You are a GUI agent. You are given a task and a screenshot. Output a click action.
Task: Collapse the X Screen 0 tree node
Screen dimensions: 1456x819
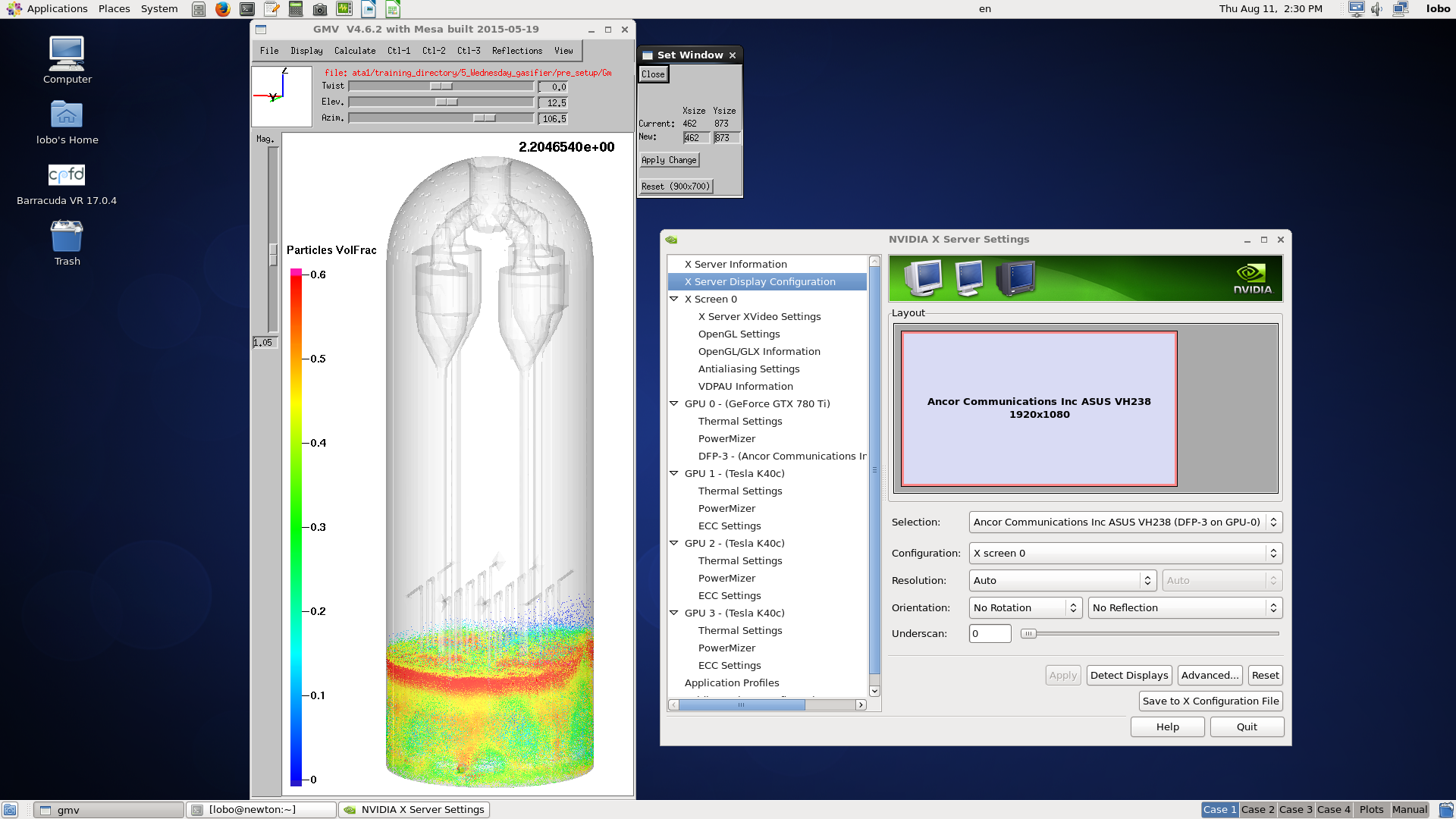coord(673,299)
